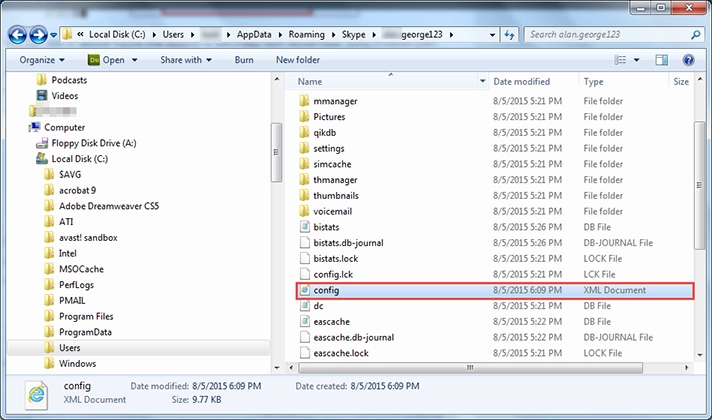Expand the Open button dropdown arrow

pyautogui.click(x=134, y=60)
